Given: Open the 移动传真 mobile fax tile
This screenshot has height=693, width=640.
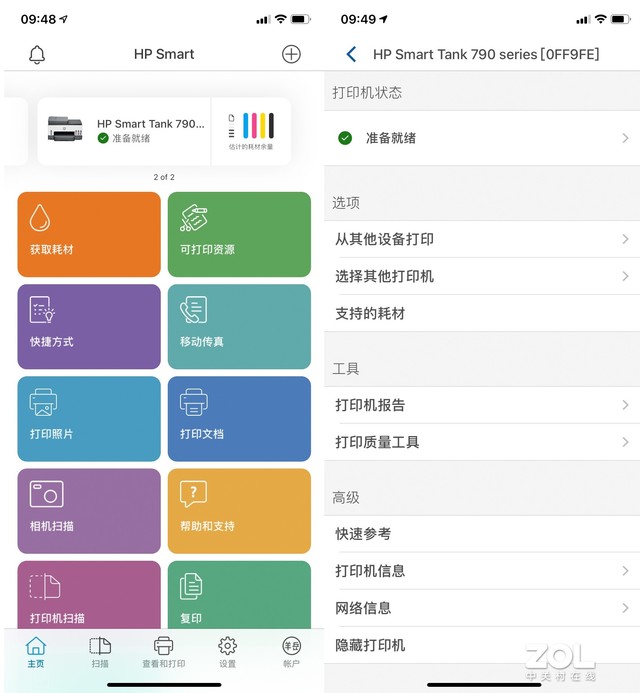Looking at the screenshot, I should pos(239,327).
